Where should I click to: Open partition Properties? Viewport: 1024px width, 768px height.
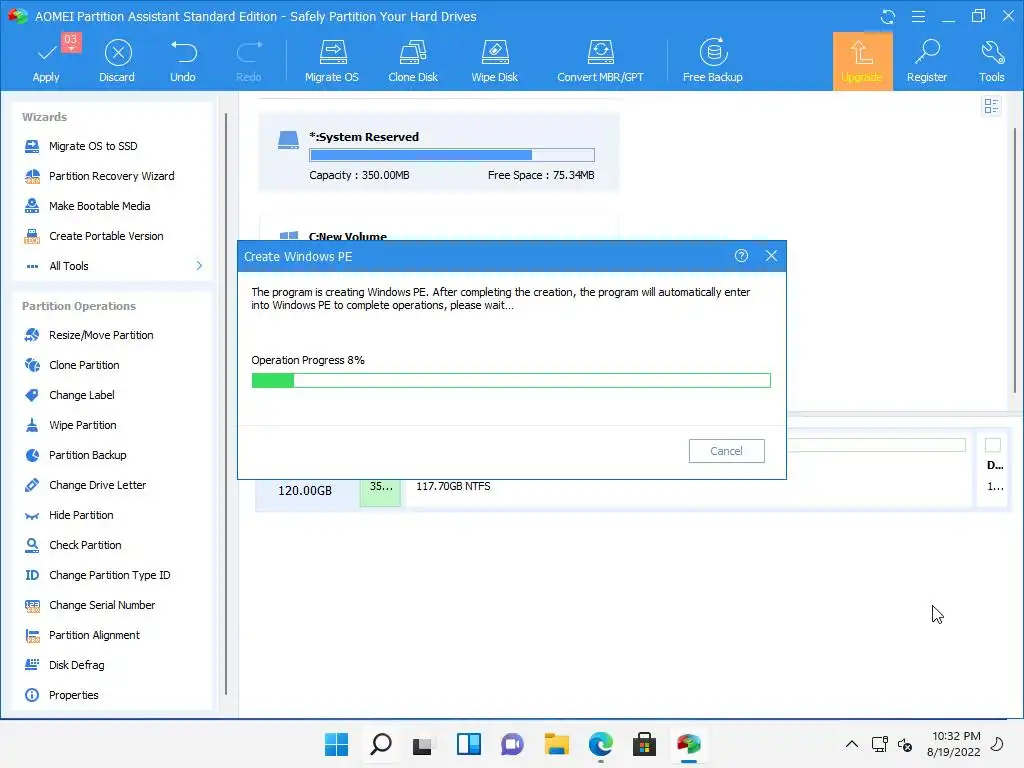pyautogui.click(x=73, y=696)
